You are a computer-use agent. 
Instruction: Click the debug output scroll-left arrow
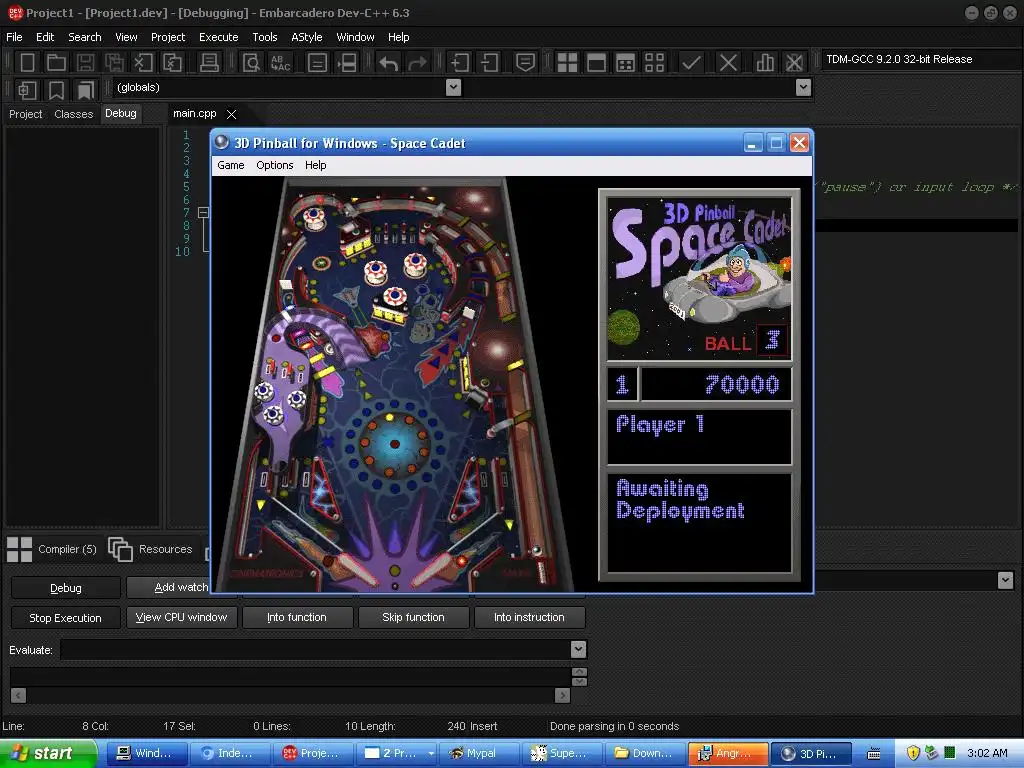[18, 696]
